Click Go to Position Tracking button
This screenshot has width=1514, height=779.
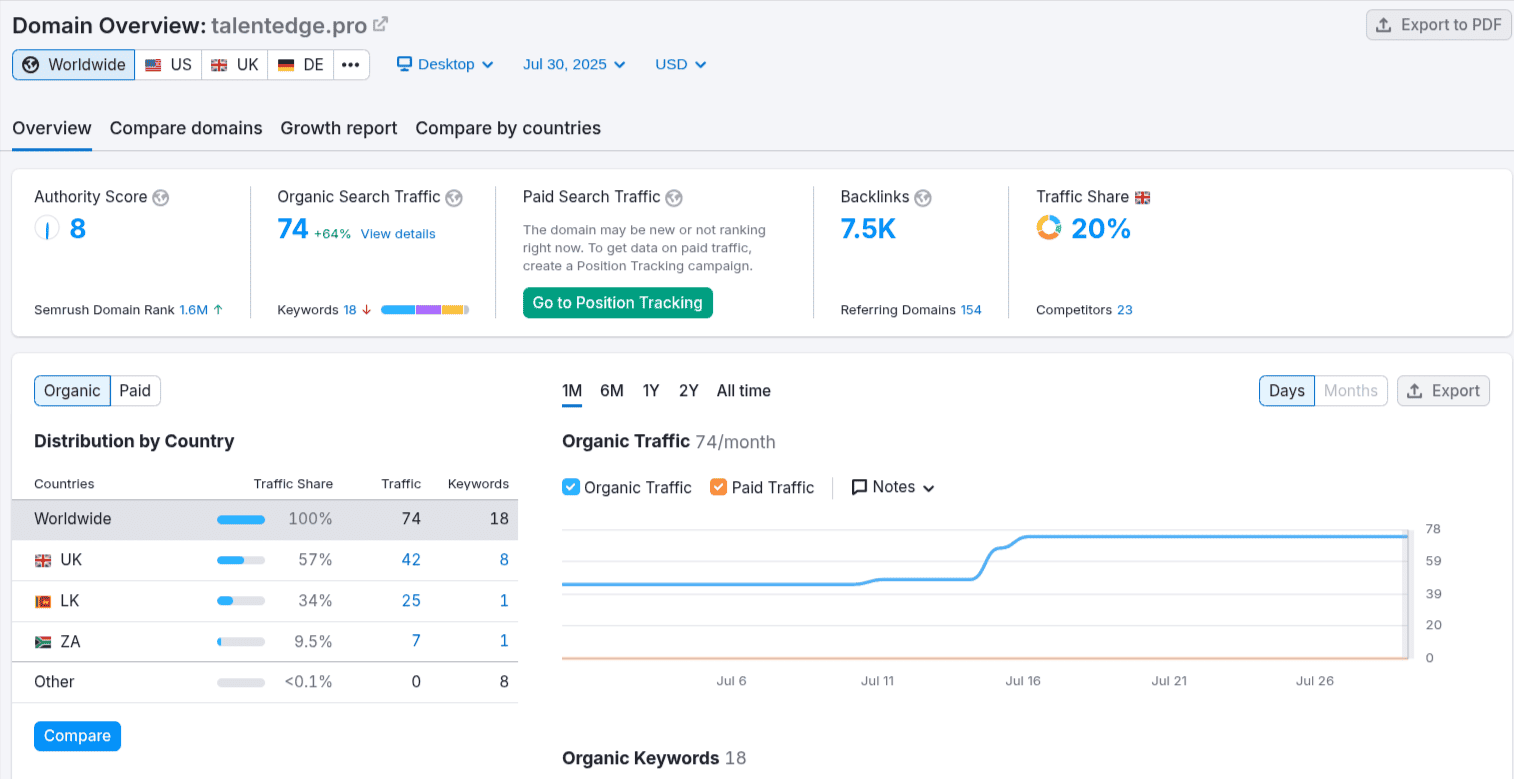pyautogui.click(x=618, y=303)
